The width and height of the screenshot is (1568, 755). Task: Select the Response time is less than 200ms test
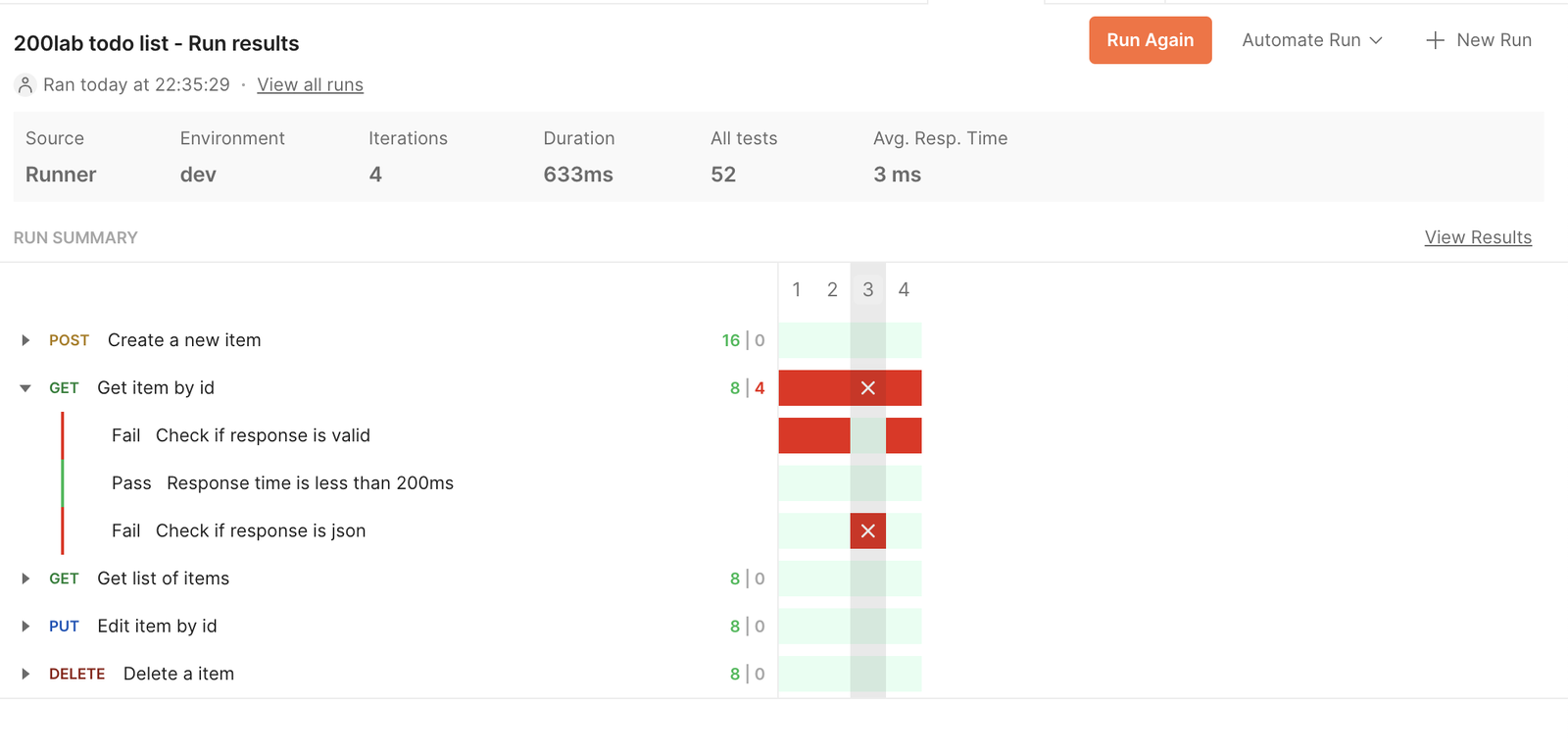click(310, 483)
